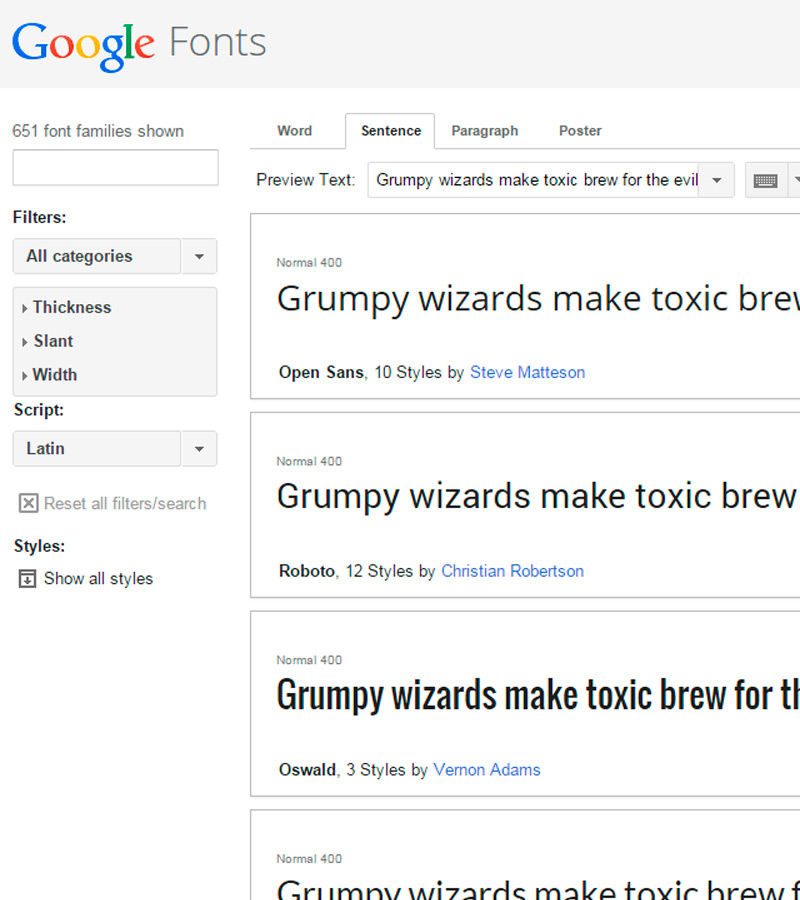Click the font search input field
Image resolution: width=800 pixels, height=900 pixels.
pyautogui.click(x=115, y=168)
